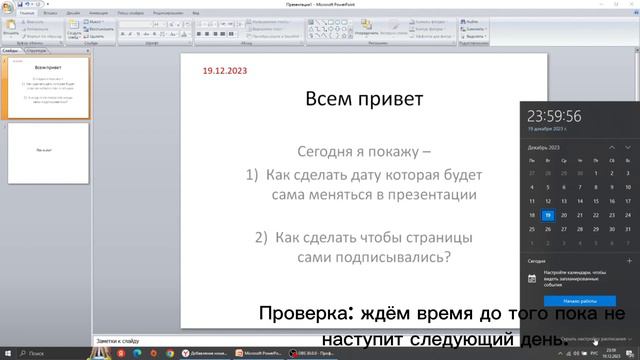Expand the Font group dialog launcher
Screen dimensions: 640x360
coord(189,43)
